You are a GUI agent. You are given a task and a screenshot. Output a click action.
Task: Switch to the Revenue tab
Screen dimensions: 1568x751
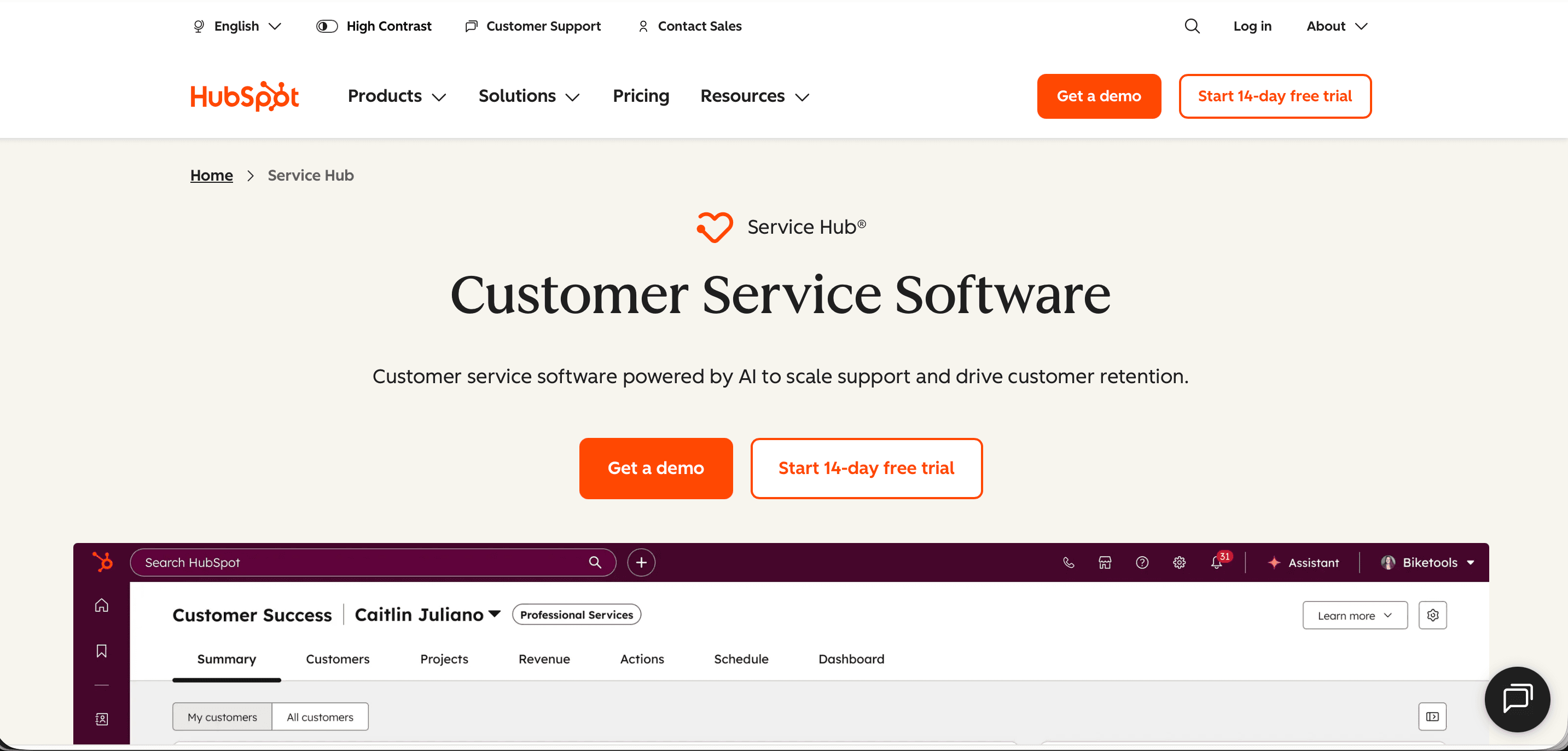click(x=544, y=659)
